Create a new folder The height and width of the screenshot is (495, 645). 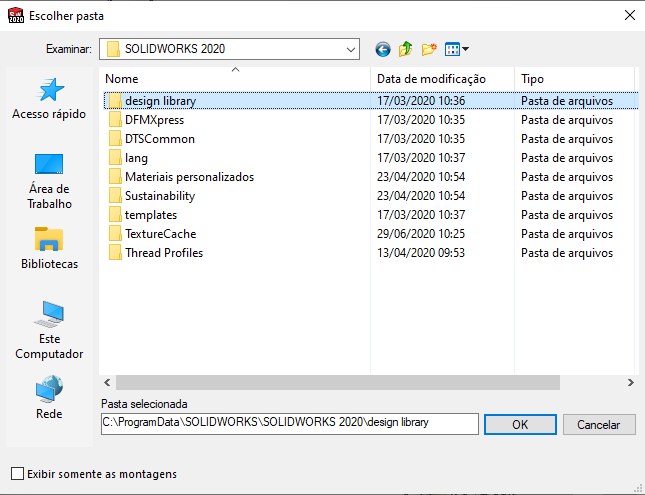point(429,49)
